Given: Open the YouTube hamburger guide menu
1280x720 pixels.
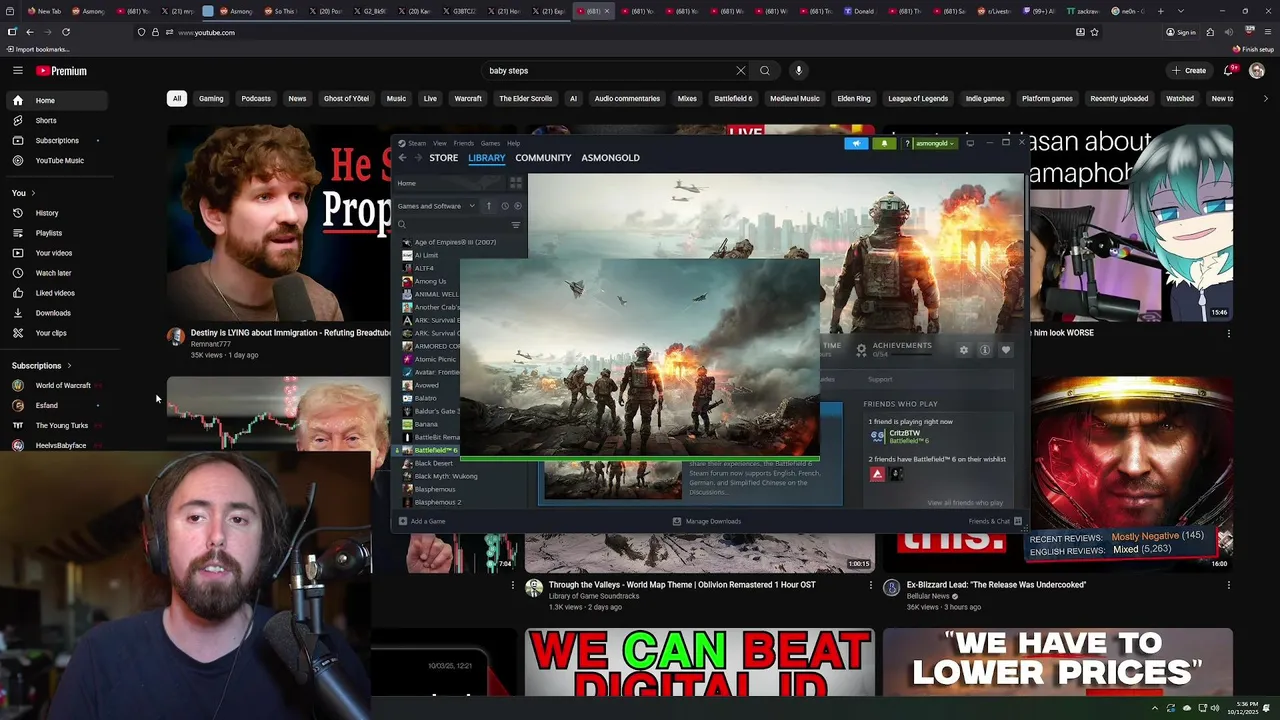Looking at the screenshot, I should [17, 70].
